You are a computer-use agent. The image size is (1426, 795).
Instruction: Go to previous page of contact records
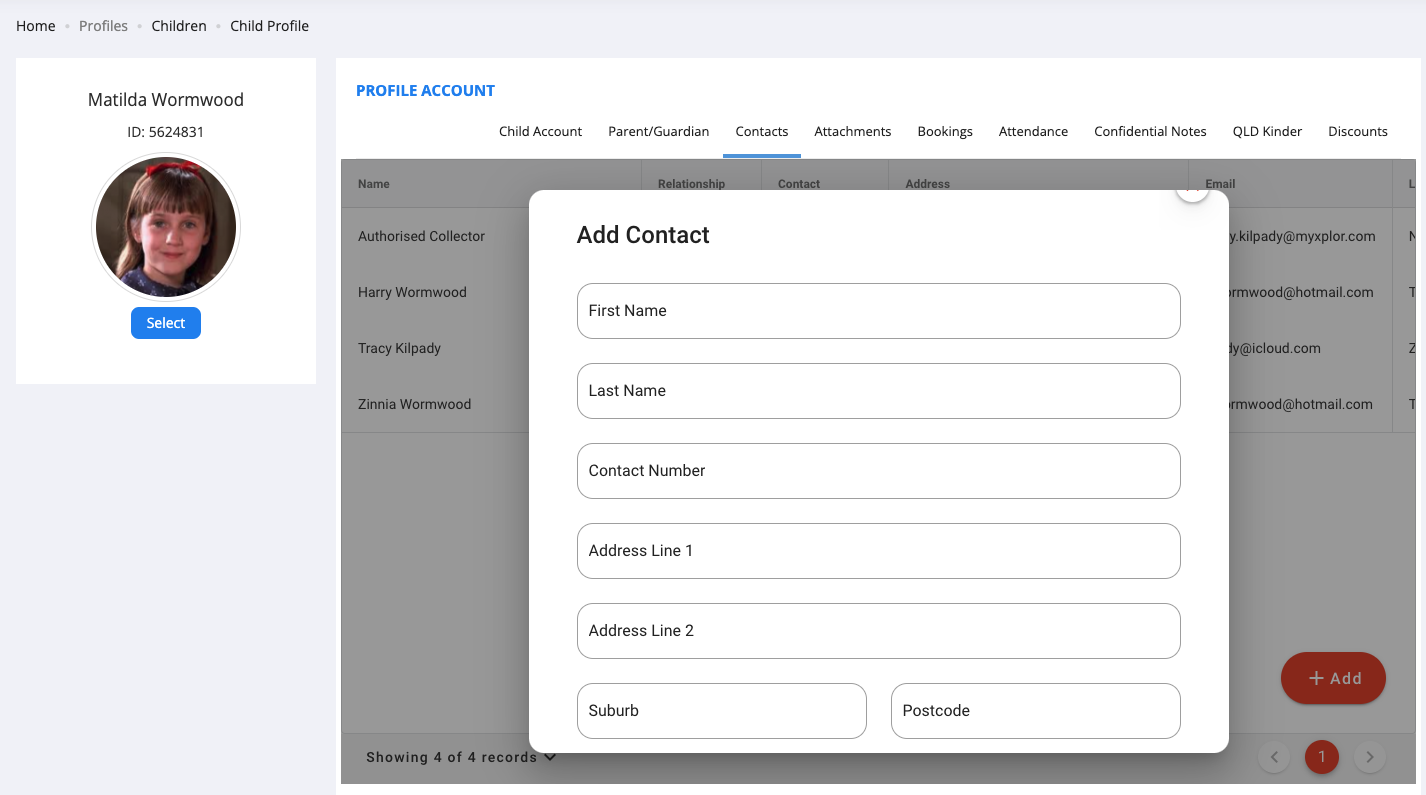coord(1274,757)
